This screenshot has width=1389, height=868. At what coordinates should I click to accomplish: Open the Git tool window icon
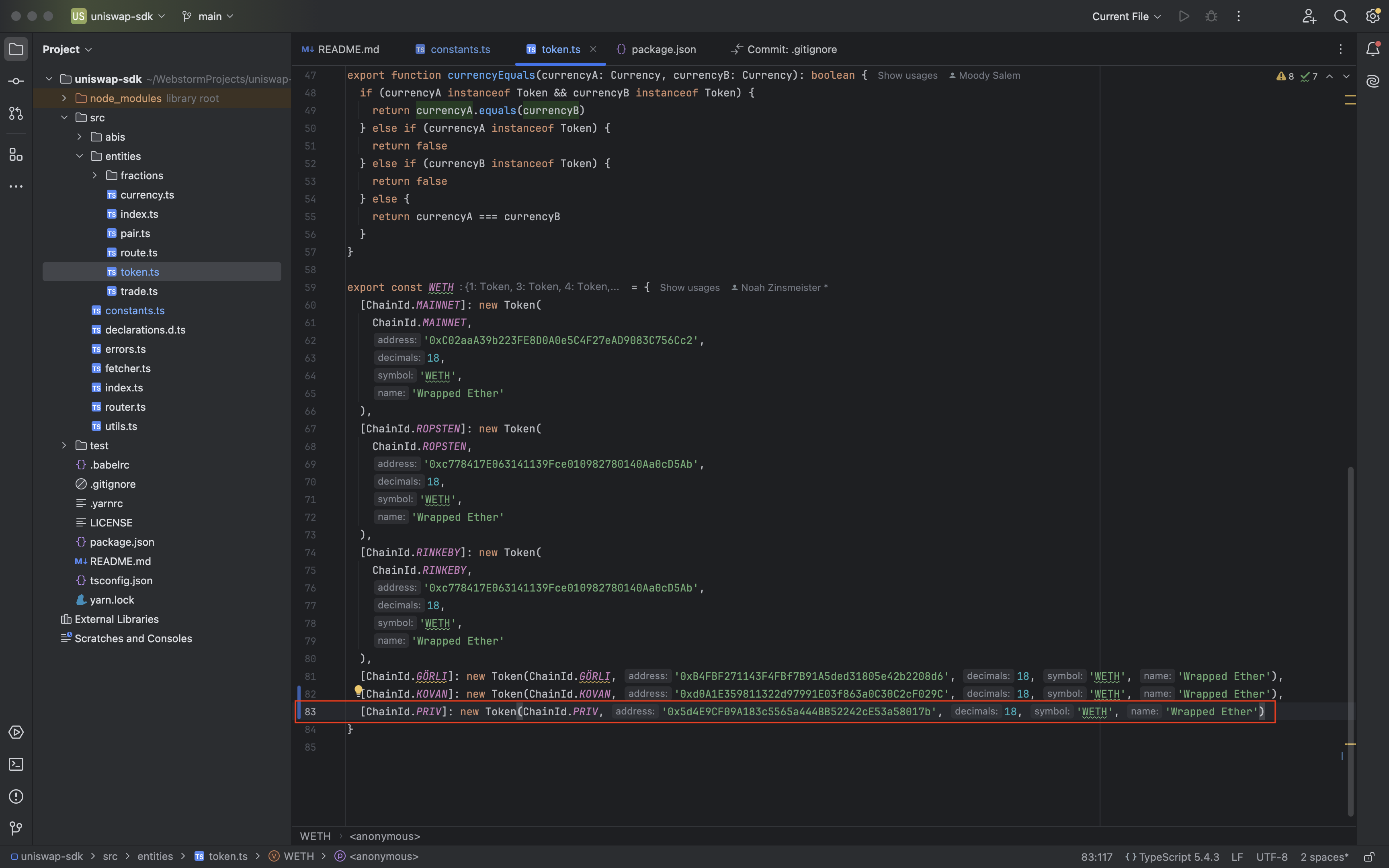pyautogui.click(x=16, y=828)
